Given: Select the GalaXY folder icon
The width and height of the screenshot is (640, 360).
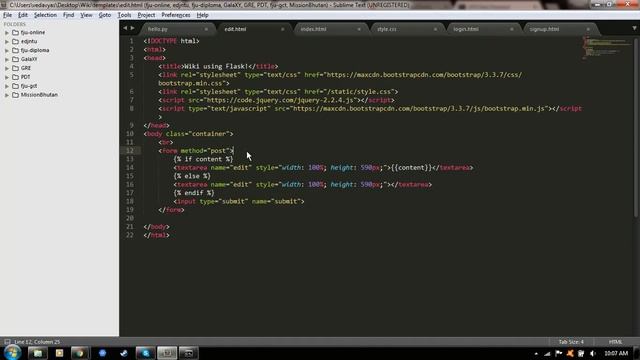Looking at the screenshot, I should pyautogui.click(x=16, y=59).
